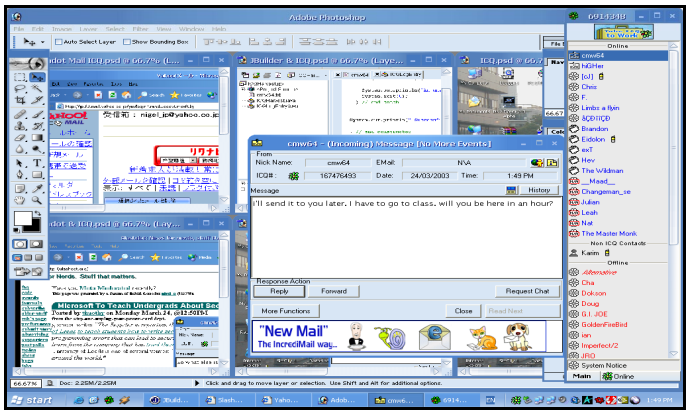Switch to the Main tab in ICQ
Image resolution: width=687 pixels, height=414 pixels.
(581, 376)
